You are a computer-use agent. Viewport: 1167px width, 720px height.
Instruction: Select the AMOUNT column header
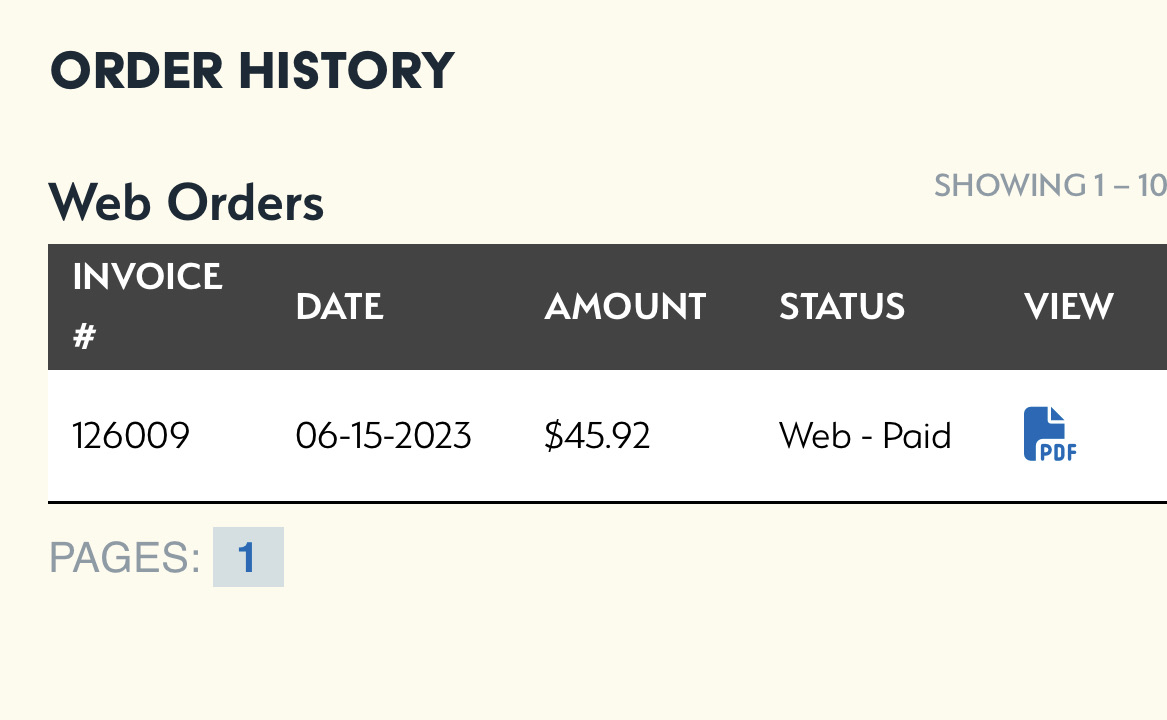click(625, 307)
